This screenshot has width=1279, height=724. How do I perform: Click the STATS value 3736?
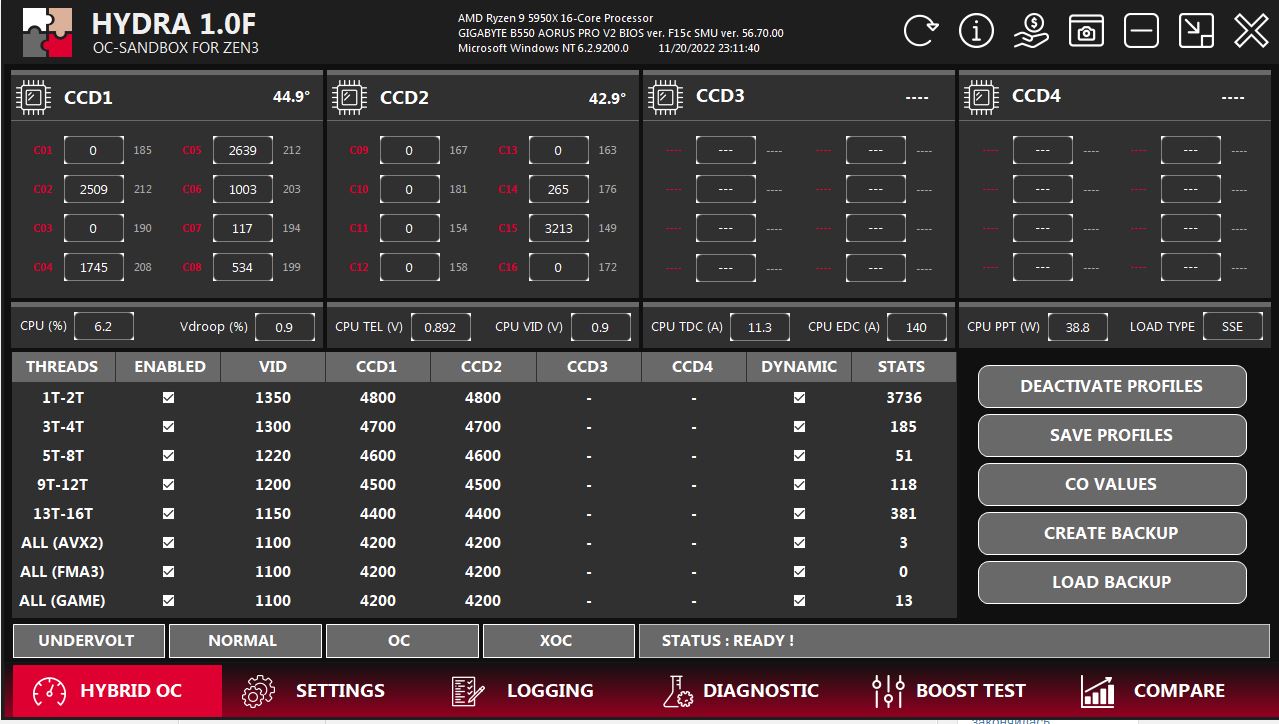(904, 397)
